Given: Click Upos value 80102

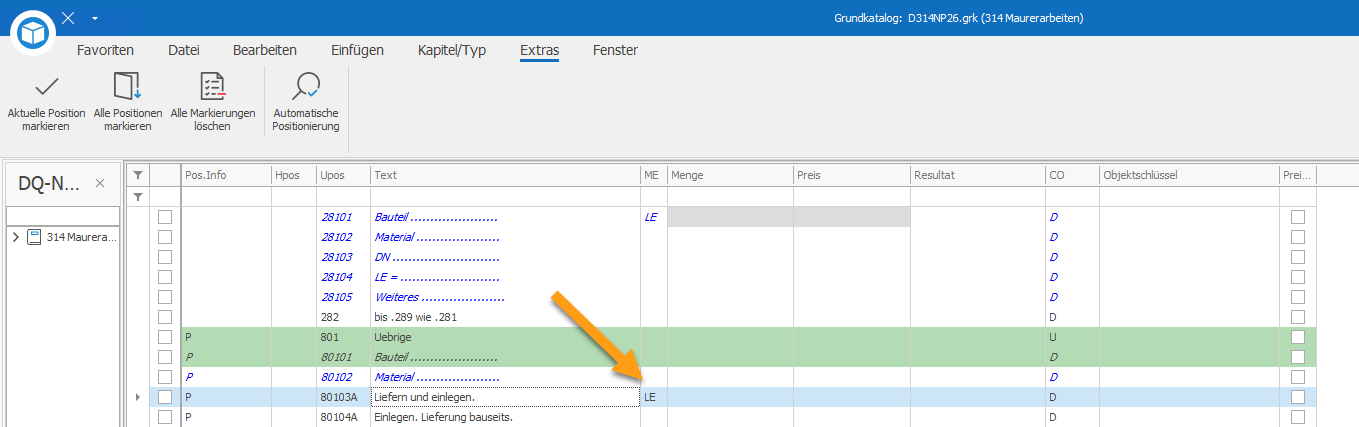Looking at the screenshot, I should pyautogui.click(x=335, y=377).
